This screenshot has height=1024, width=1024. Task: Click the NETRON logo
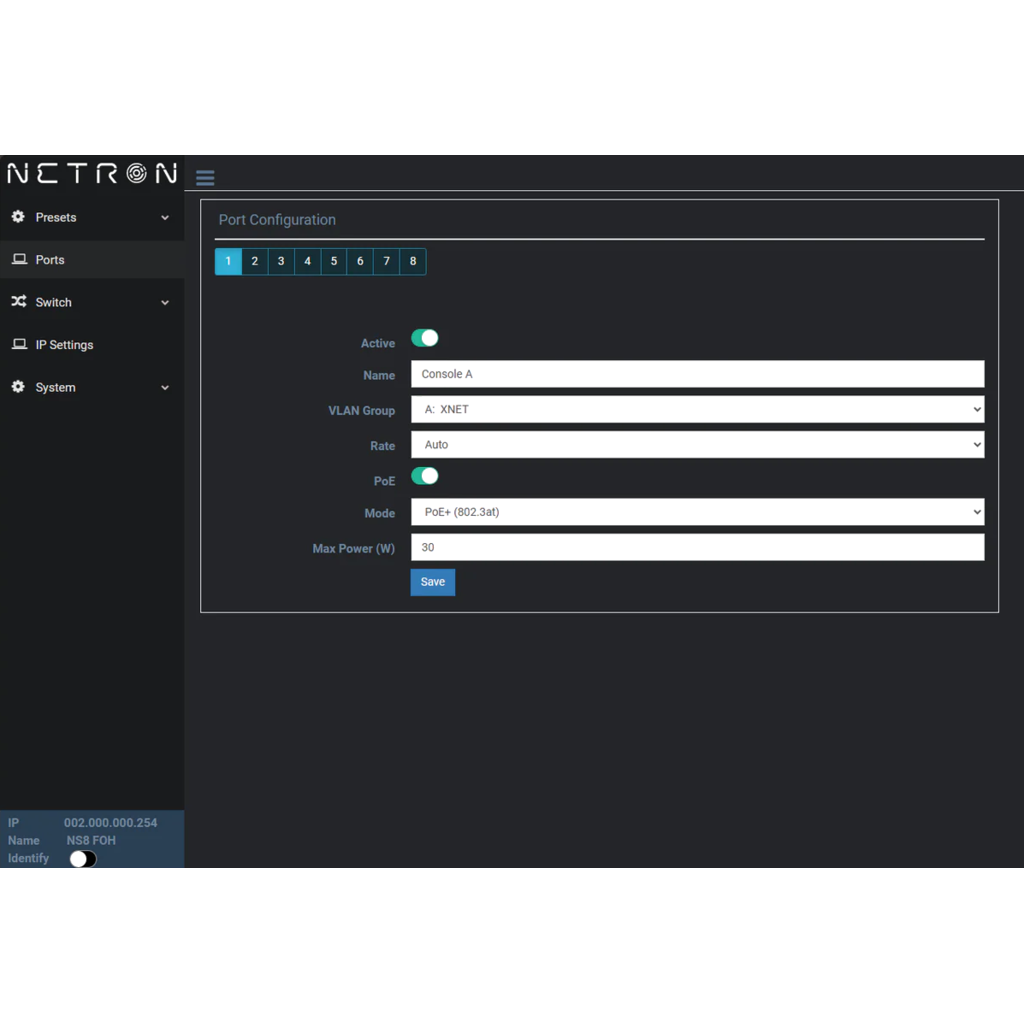[92, 173]
